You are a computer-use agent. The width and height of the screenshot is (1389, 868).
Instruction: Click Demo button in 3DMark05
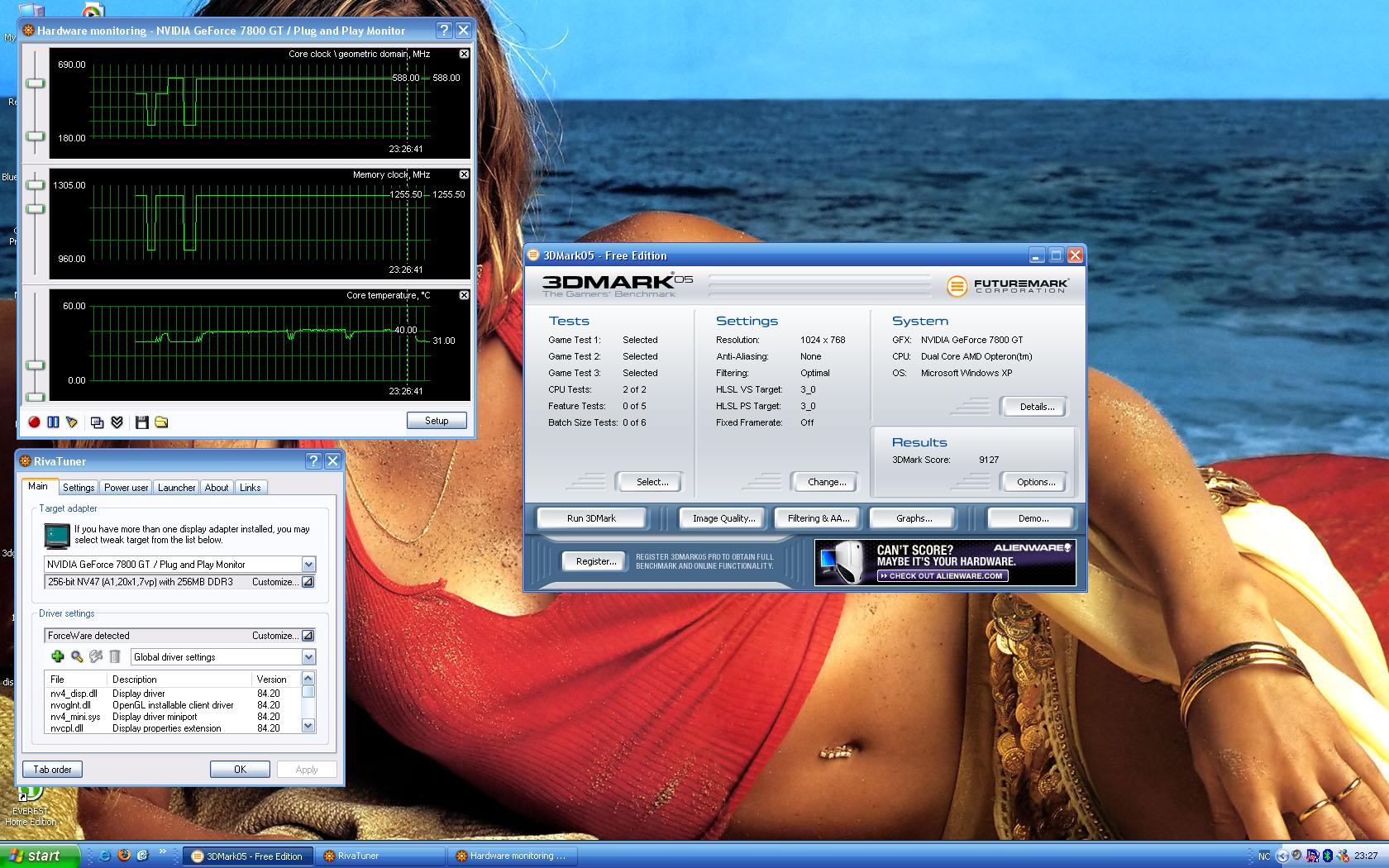(x=1033, y=518)
